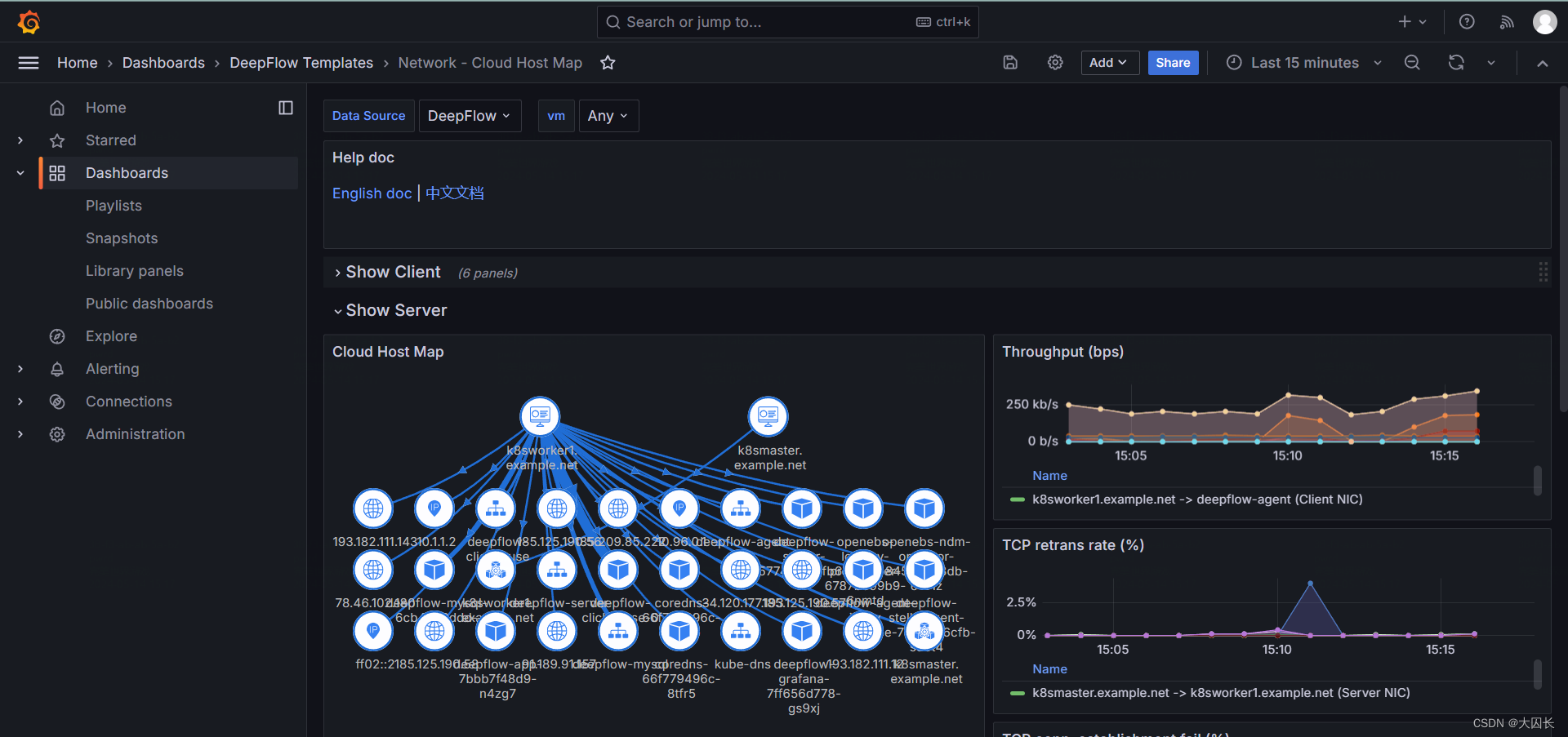Click the Share button
1568x737 pixels.
[1173, 63]
